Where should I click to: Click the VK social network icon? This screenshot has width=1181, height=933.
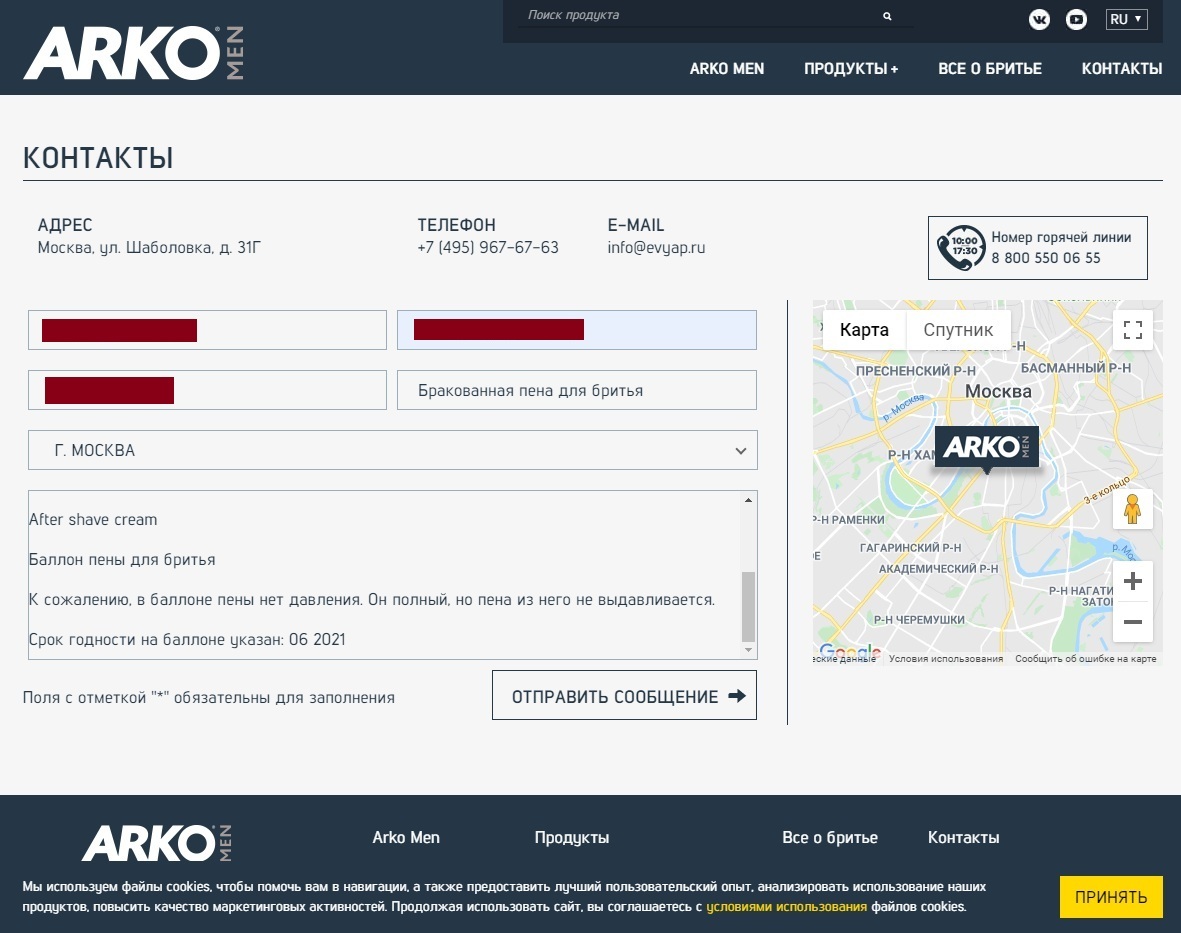pos(1039,19)
